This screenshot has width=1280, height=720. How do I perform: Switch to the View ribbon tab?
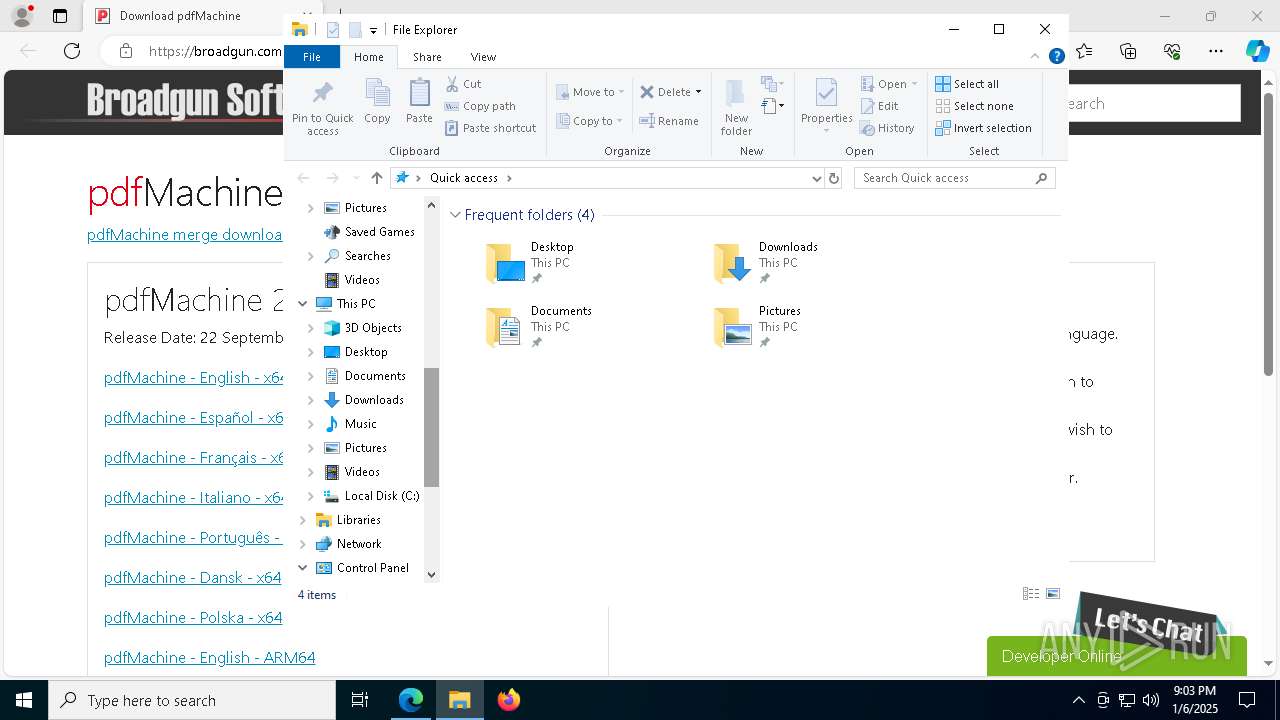(x=483, y=57)
